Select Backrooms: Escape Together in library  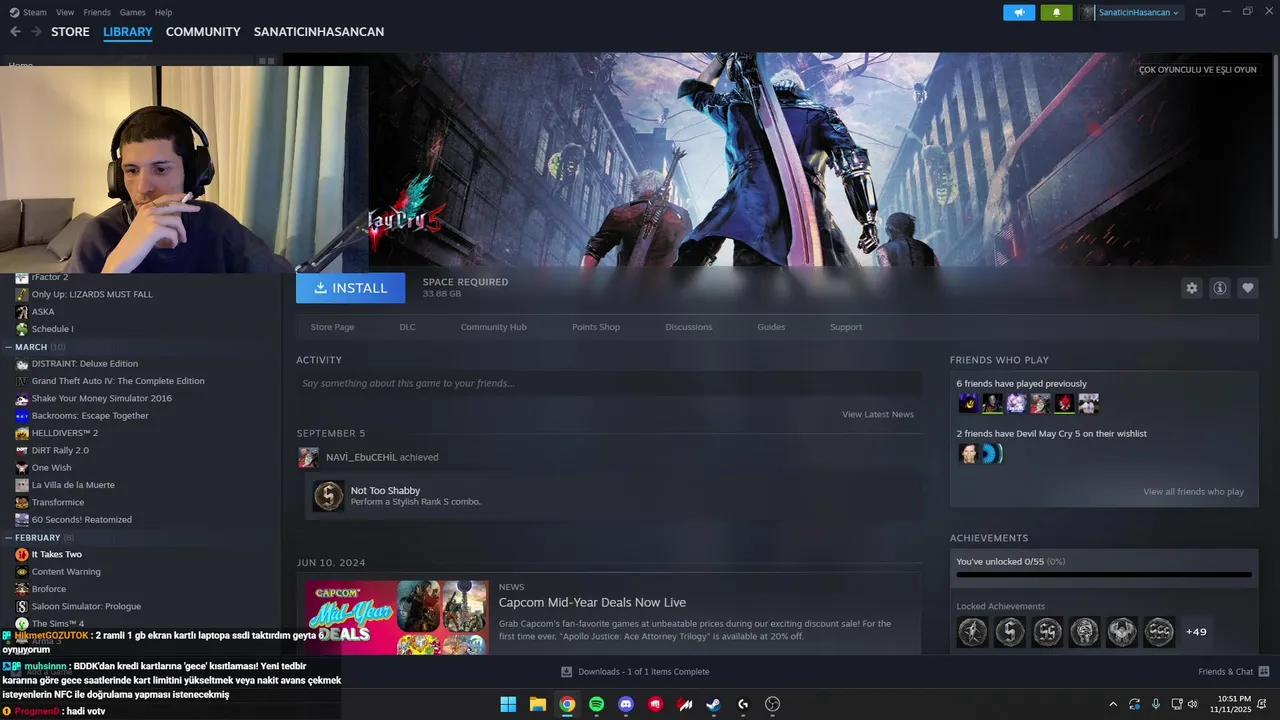tap(90, 416)
